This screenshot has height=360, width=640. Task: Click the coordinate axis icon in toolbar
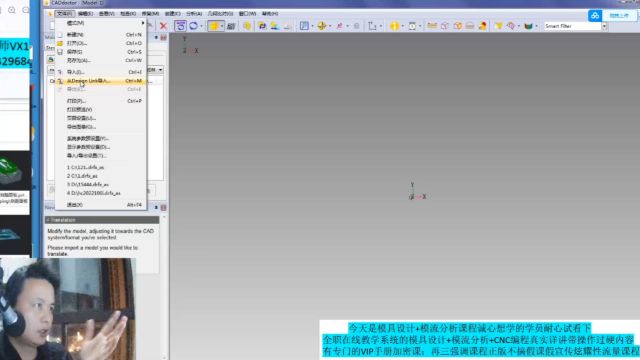(371, 26)
